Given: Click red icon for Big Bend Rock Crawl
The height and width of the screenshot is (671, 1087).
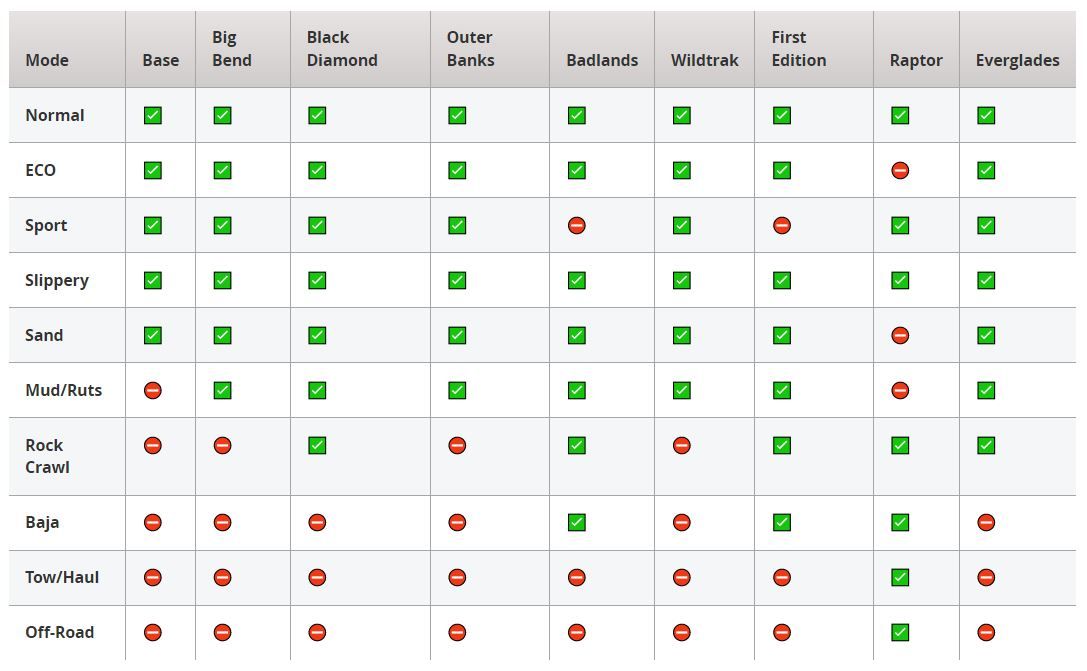Looking at the screenshot, I should click(223, 446).
